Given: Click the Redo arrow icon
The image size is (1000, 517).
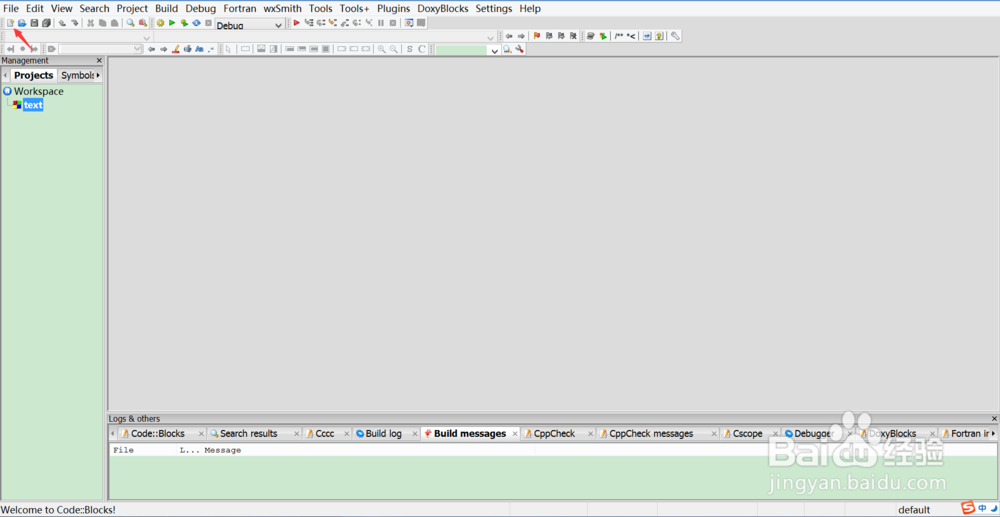Looking at the screenshot, I should click(x=75, y=23).
